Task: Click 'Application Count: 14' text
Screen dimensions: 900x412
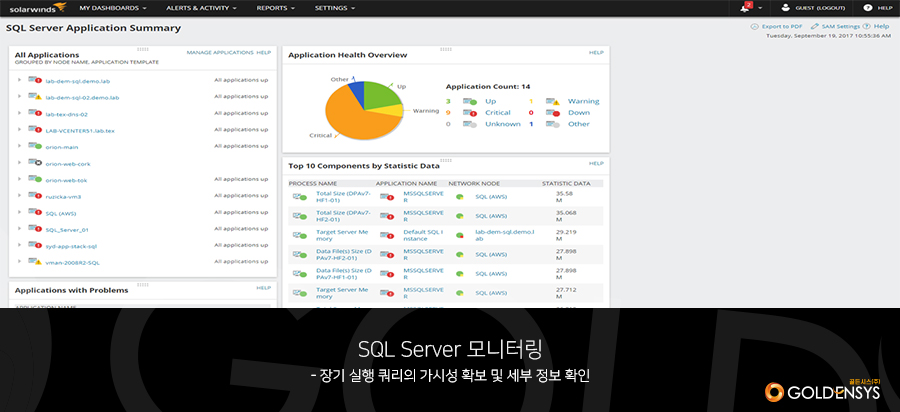Action: (x=488, y=87)
